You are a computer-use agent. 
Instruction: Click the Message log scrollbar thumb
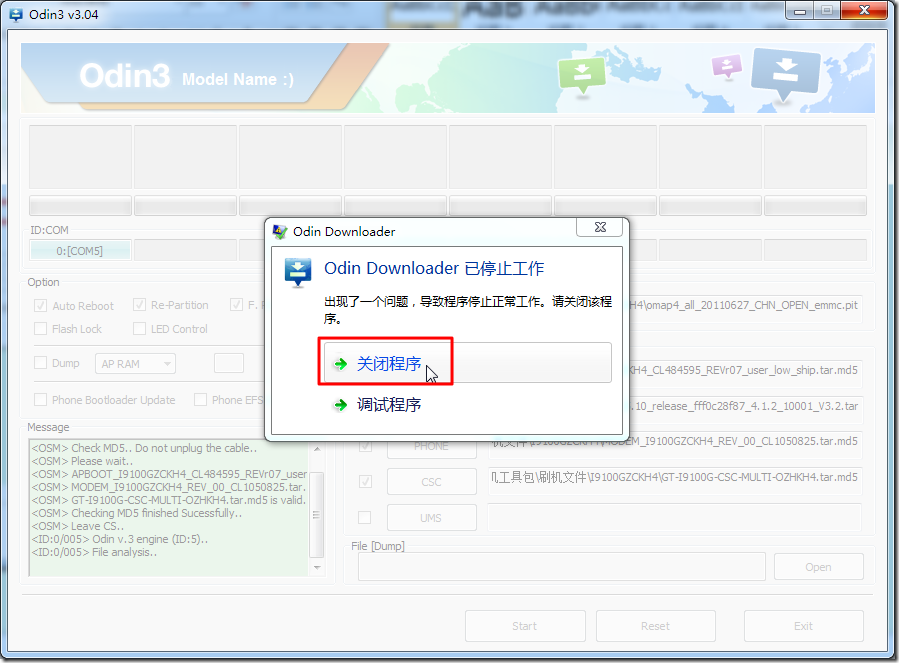pos(316,514)
